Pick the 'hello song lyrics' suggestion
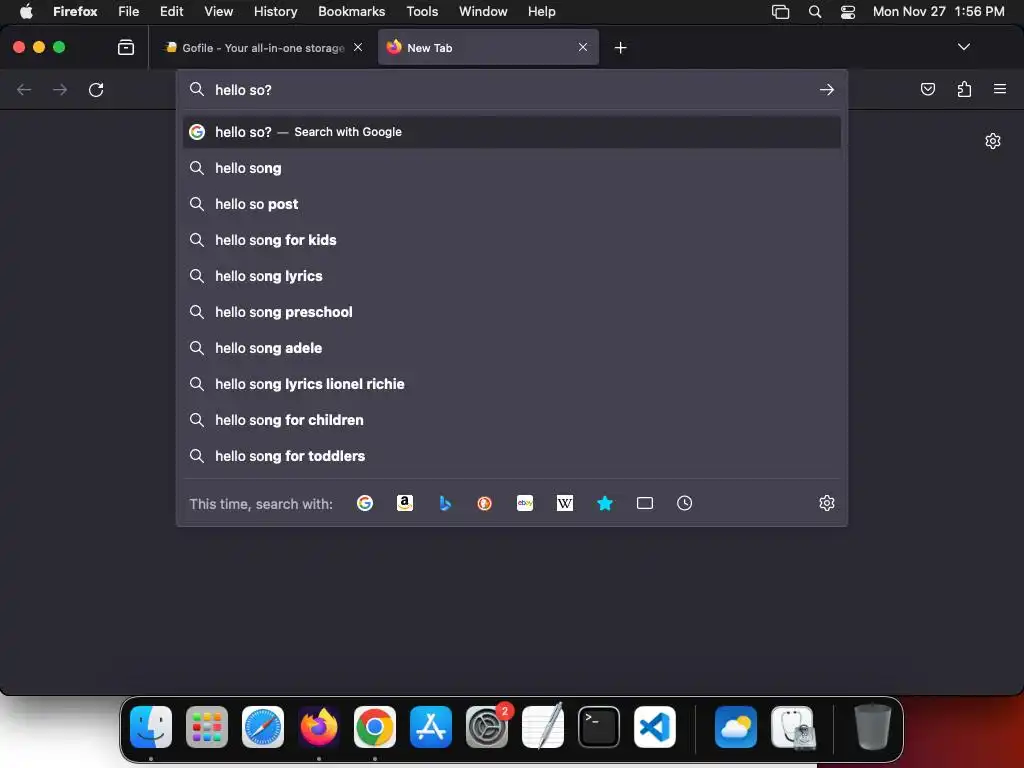The height and width of the screenshot is (768, 1024). pos(512,276)
